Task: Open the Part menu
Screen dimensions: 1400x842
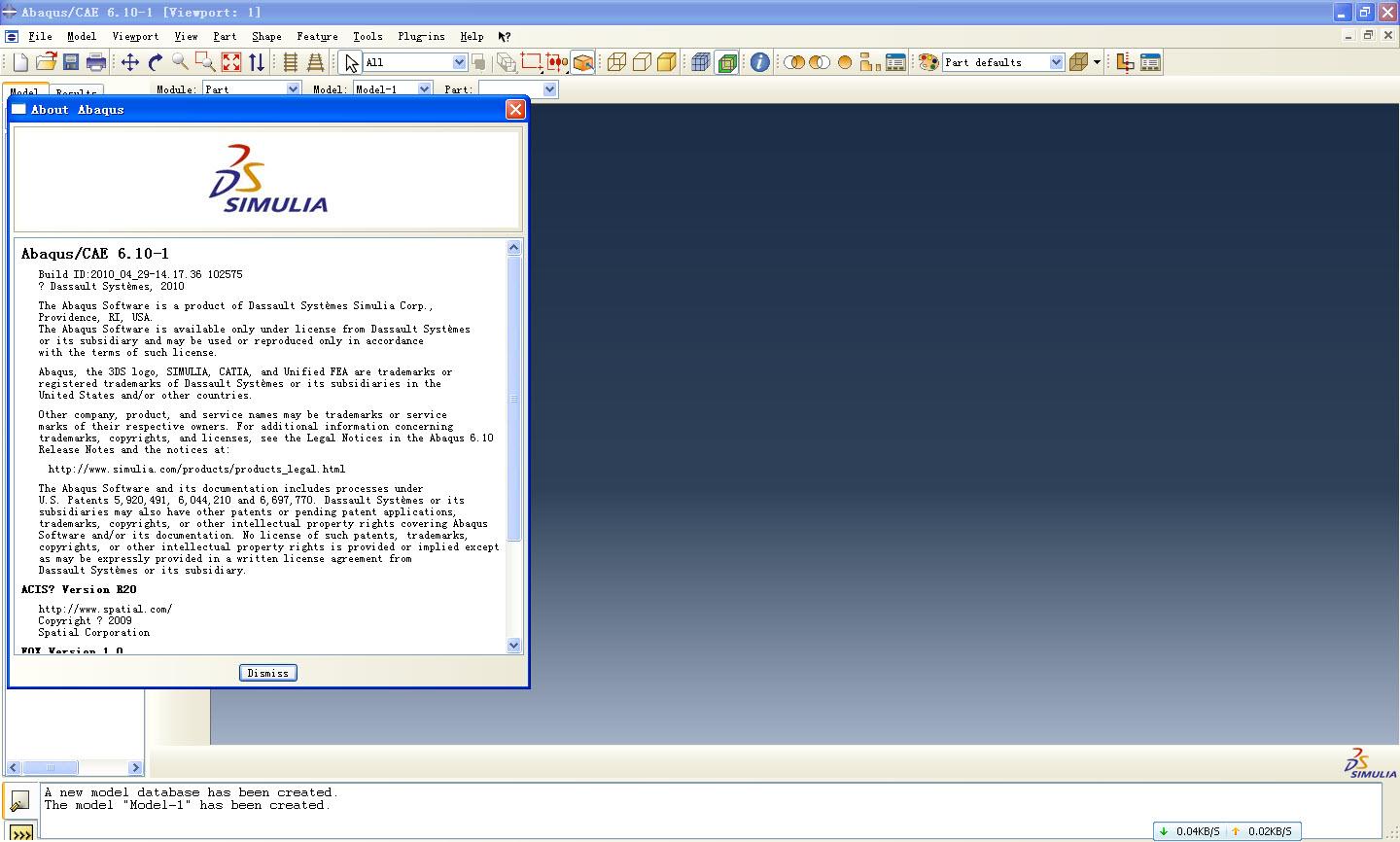Action: click(x=225, y=36)
